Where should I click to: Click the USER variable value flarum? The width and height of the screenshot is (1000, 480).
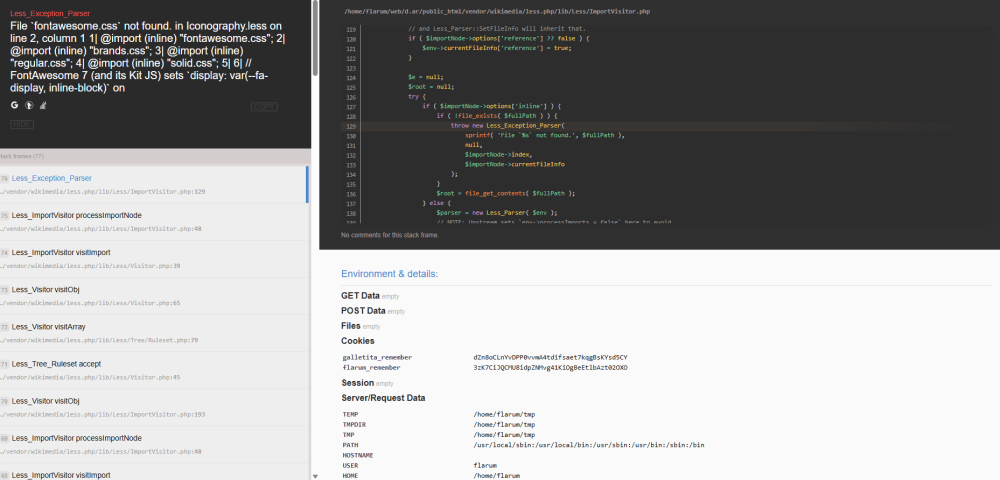pos(485,465)
